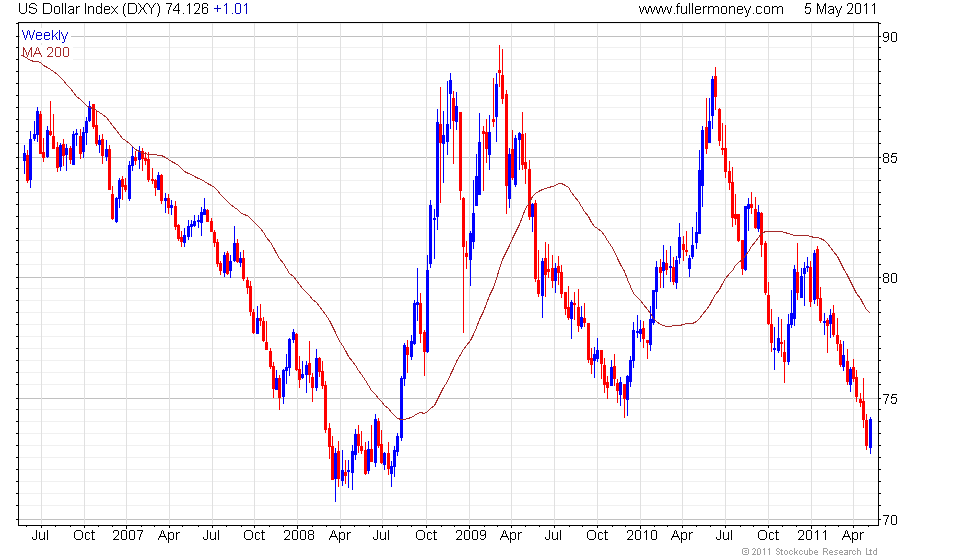The height and width of the screenshot is (560, 960).
Task: Click the Weekly legend label
Action: (45, 35)
